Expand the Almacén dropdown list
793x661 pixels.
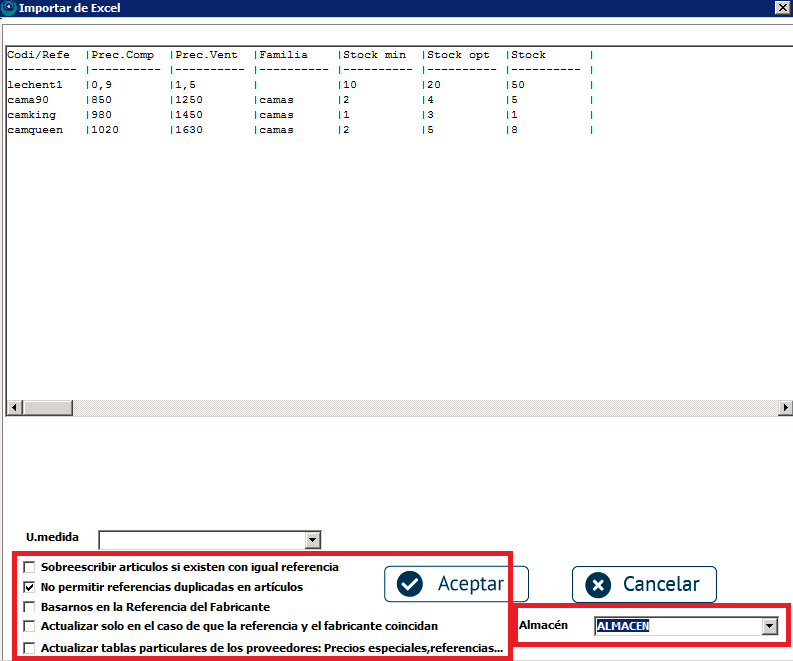[769, 626]
